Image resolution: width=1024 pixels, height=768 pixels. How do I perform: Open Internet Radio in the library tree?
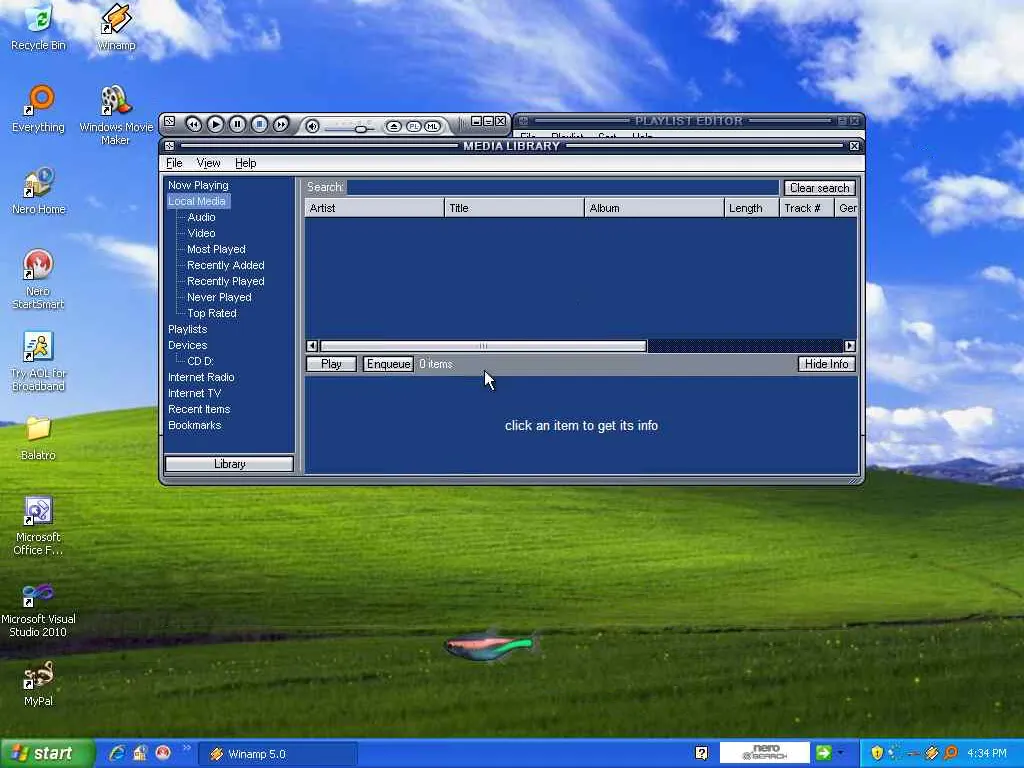[201, 377]
